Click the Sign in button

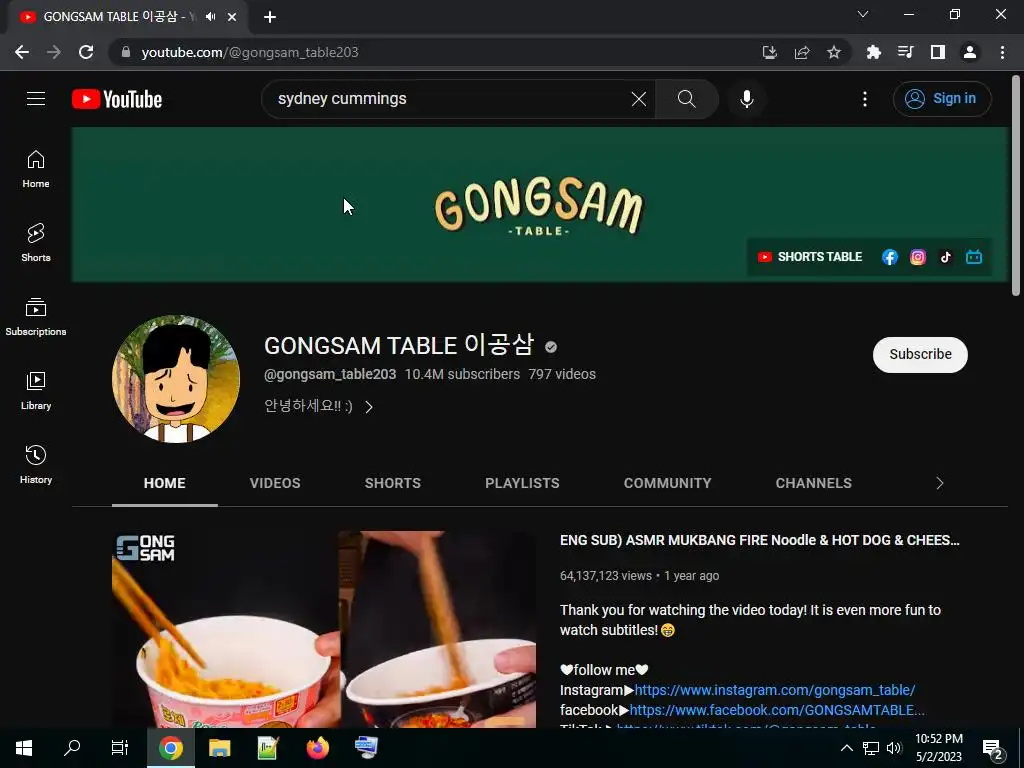click(x=942, y=99)
